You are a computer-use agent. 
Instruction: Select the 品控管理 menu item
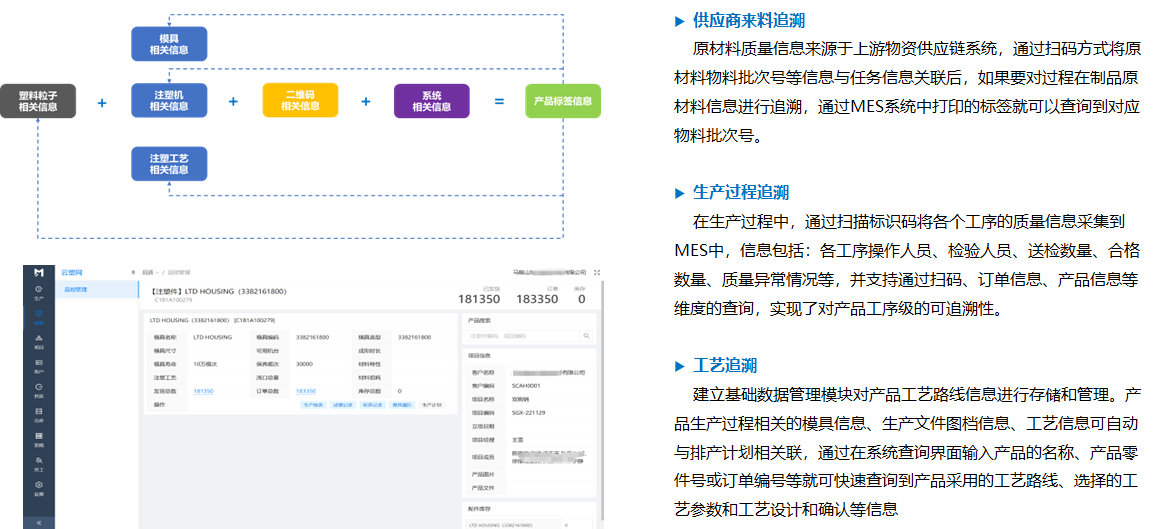pyautogui.click(x=78, y=290)
